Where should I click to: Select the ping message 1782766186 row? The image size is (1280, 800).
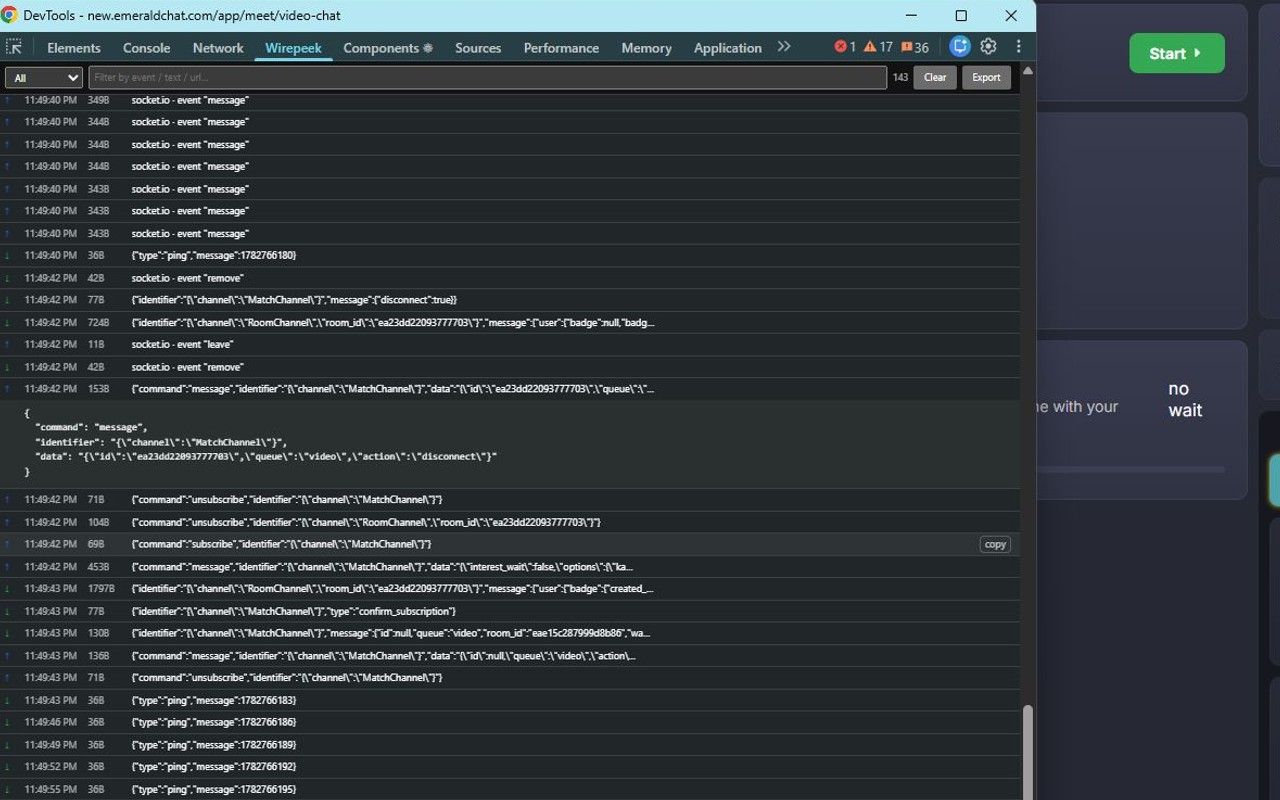tap(510, 722)
